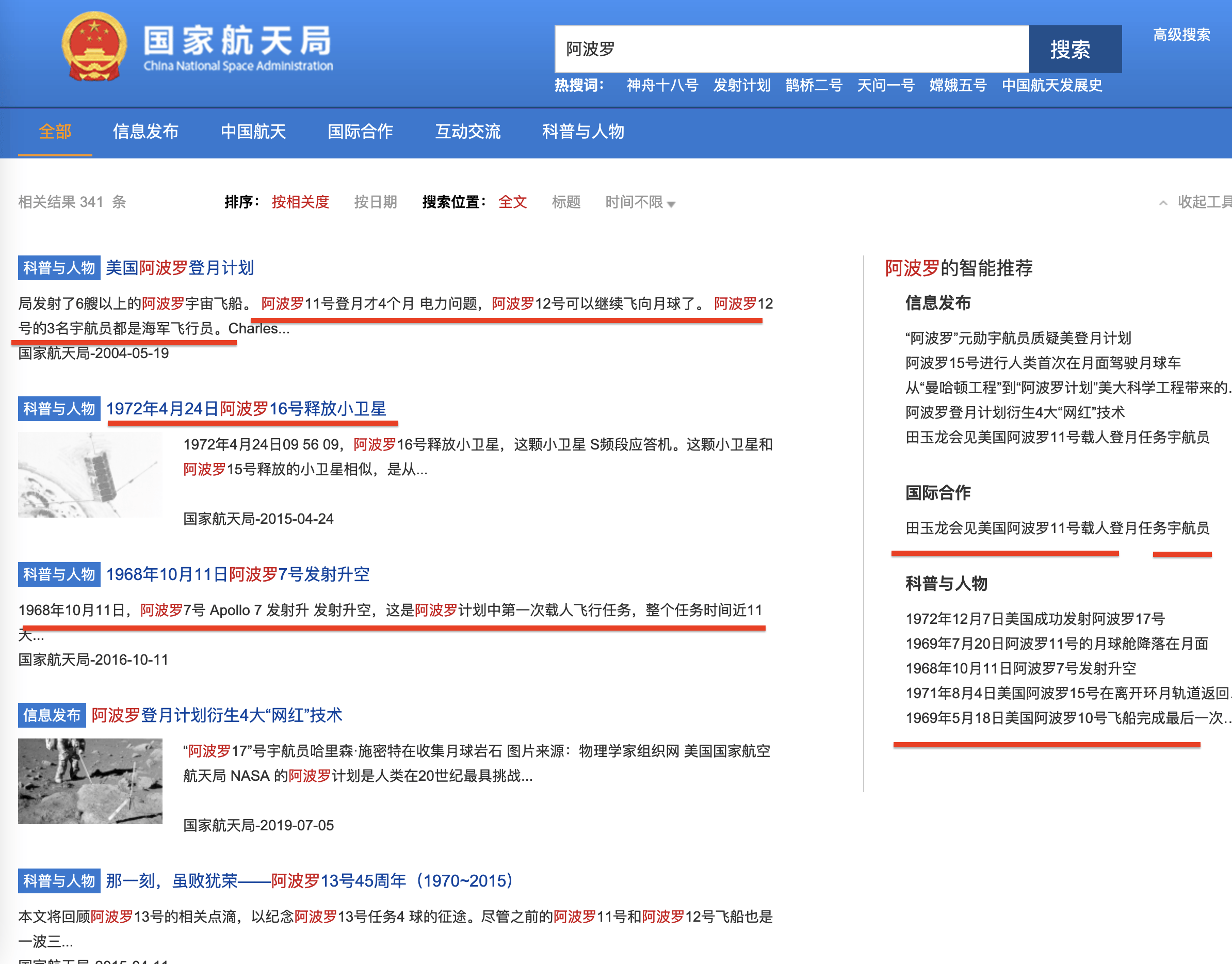Viewport: 1232px width, 964px height.
Task: Switch to the 全部 tab
Action: (55, 132)
